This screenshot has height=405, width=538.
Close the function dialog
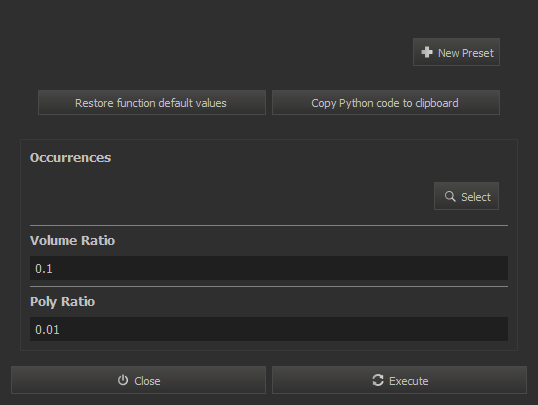pos(139,380)
